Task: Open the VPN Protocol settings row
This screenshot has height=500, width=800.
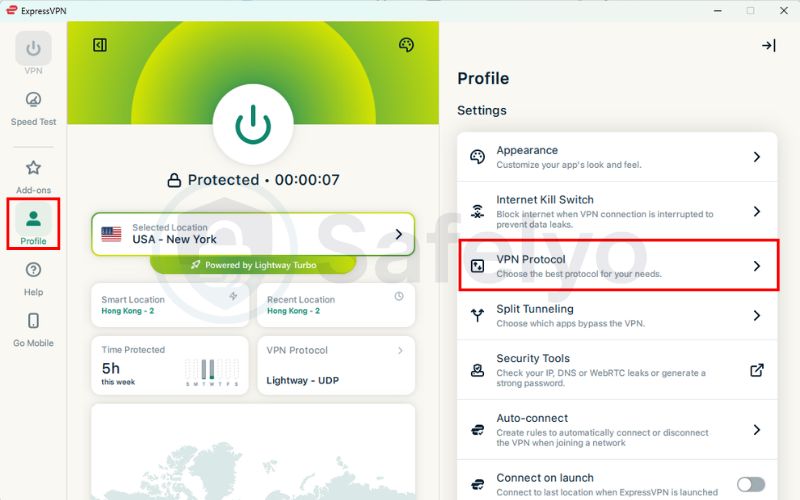Action: click(x=619, y=266)
